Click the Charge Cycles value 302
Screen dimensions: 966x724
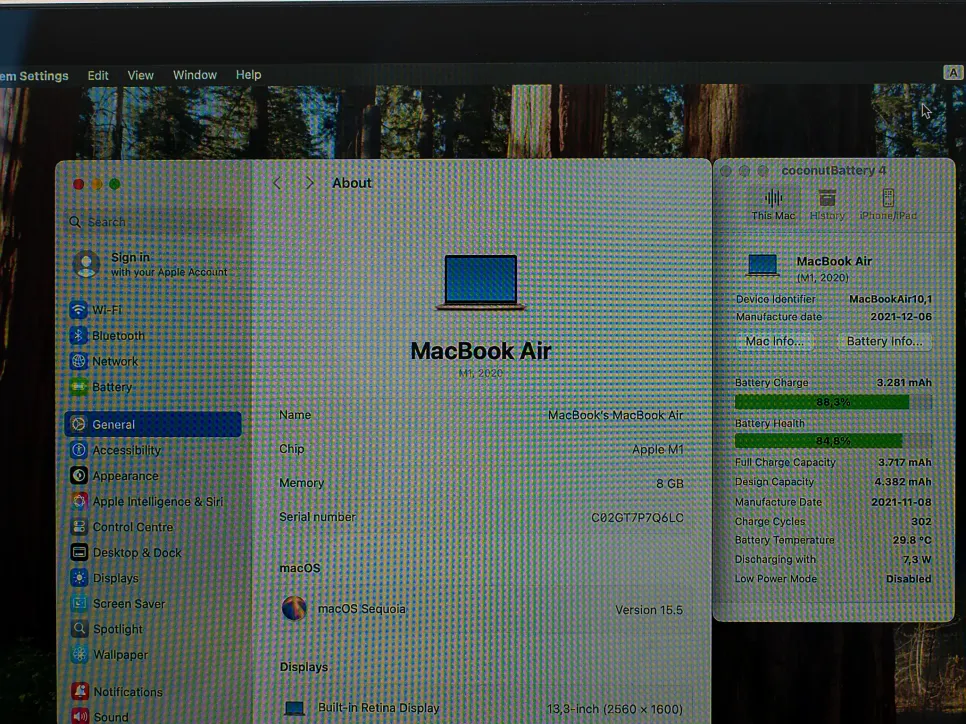921,521
